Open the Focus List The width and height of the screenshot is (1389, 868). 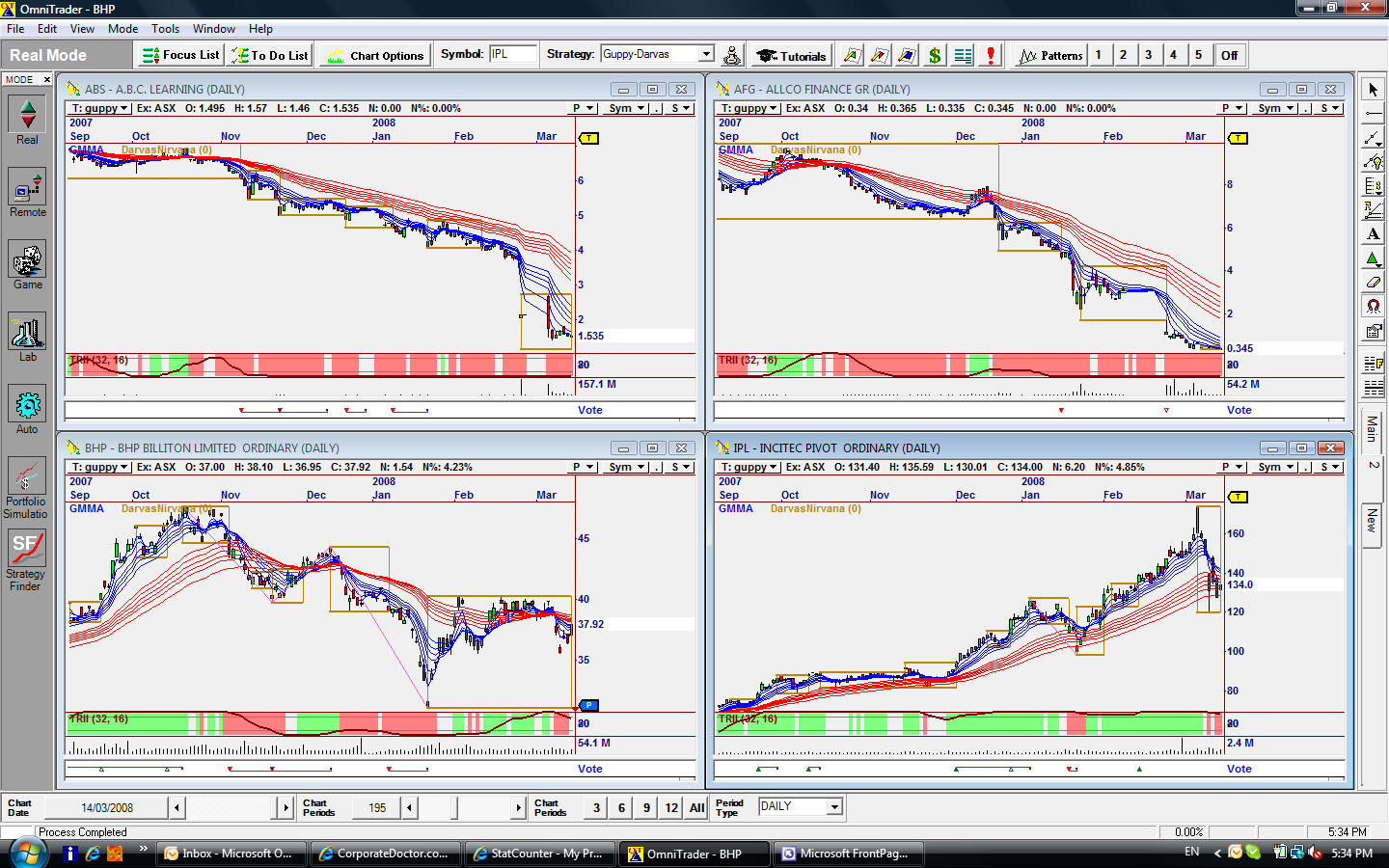(x=181, y=55)
